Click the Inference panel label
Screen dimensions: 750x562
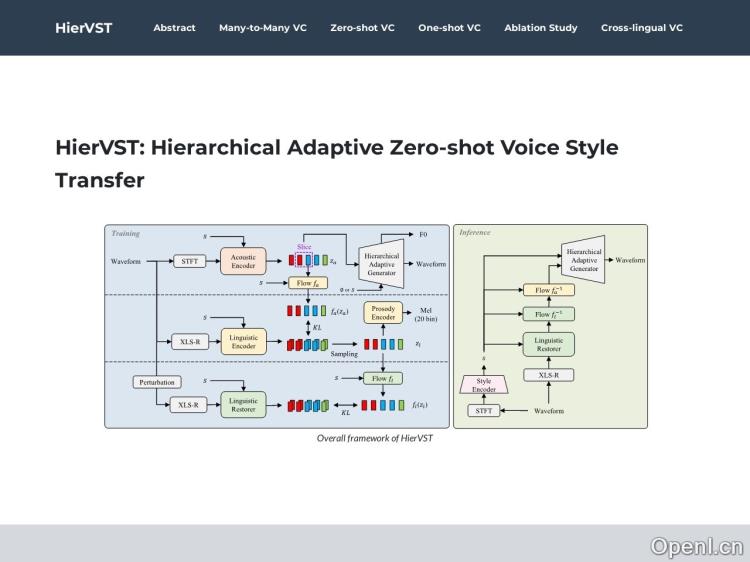(x=475, y=233)
